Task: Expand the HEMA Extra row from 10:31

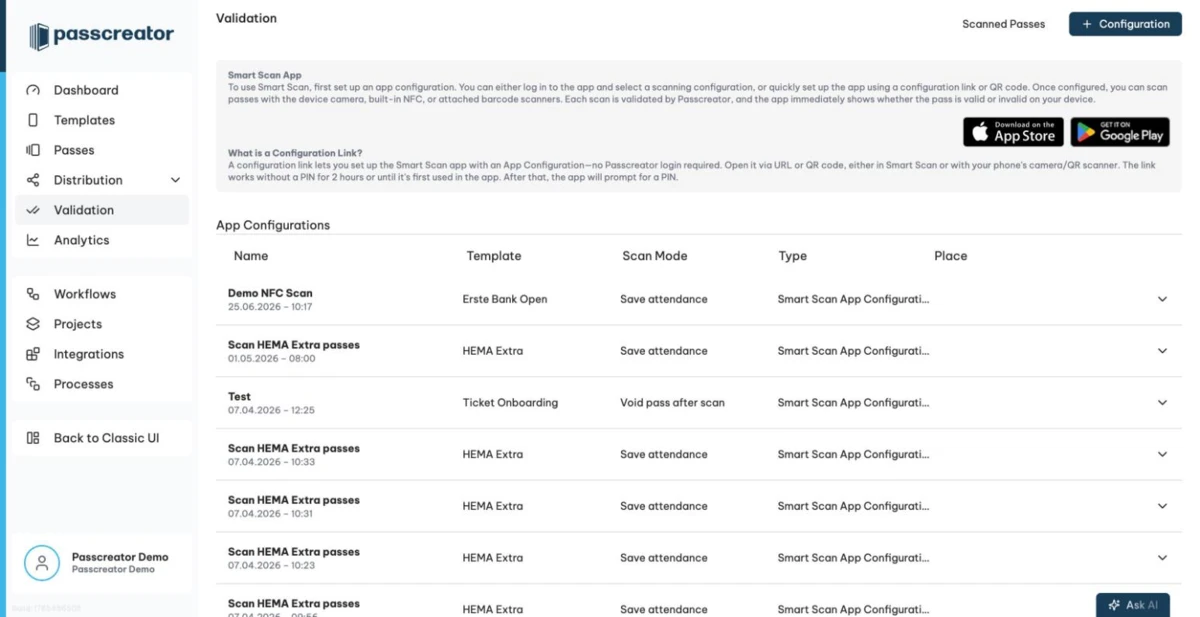Action: click(x=1162, y=506)
